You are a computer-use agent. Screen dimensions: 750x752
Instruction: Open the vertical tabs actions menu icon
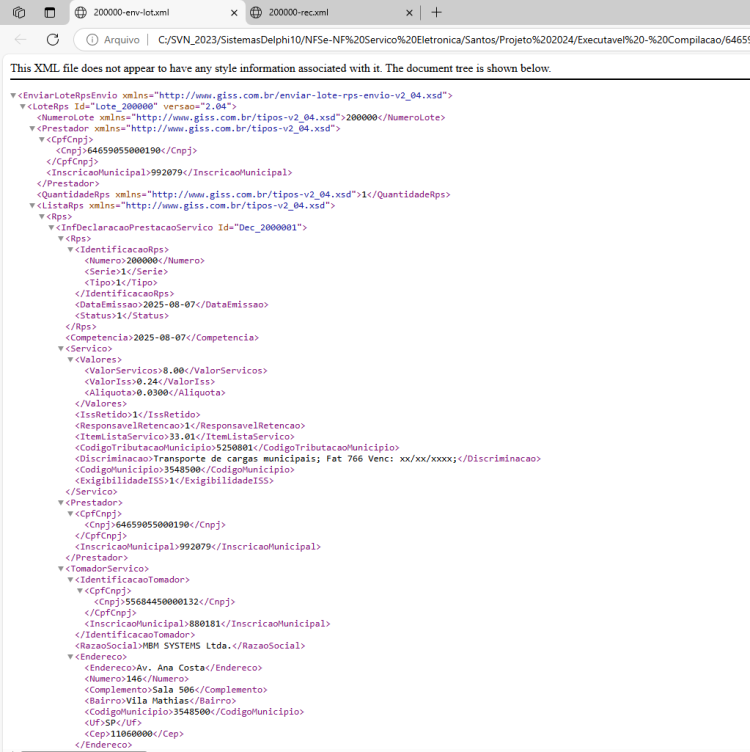pos(49,12)
